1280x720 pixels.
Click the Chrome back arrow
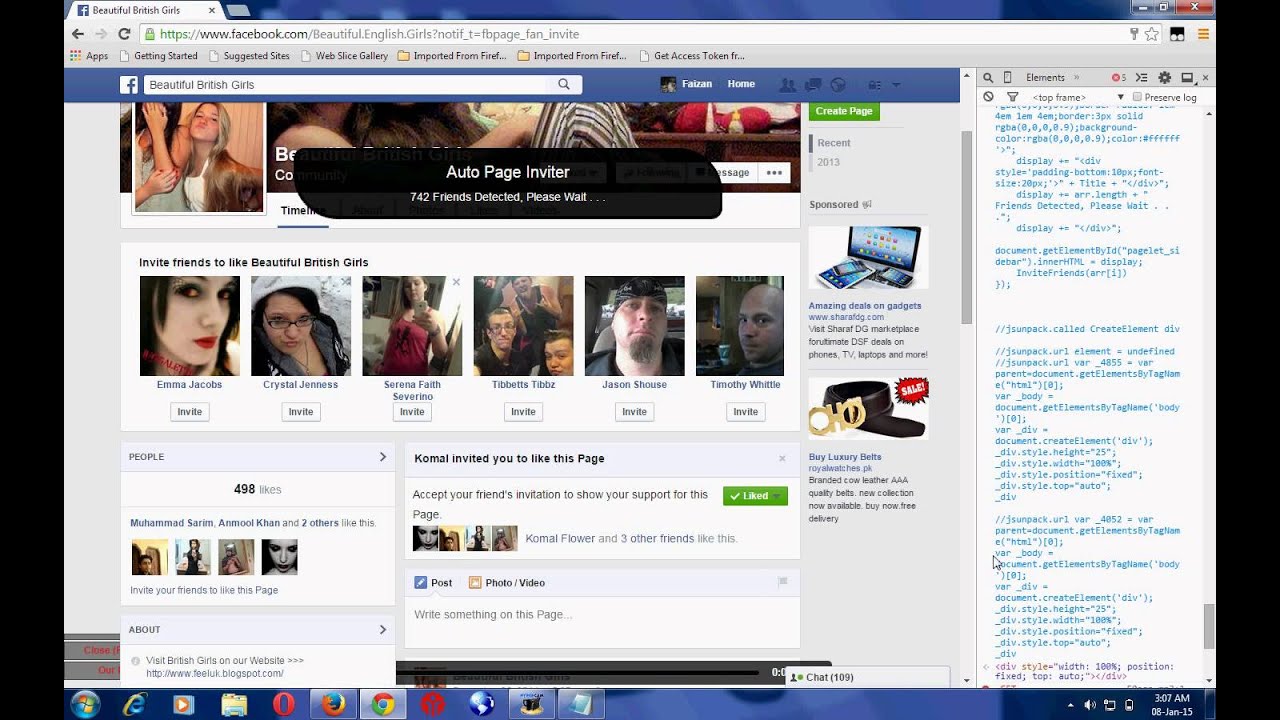(78, 34)
